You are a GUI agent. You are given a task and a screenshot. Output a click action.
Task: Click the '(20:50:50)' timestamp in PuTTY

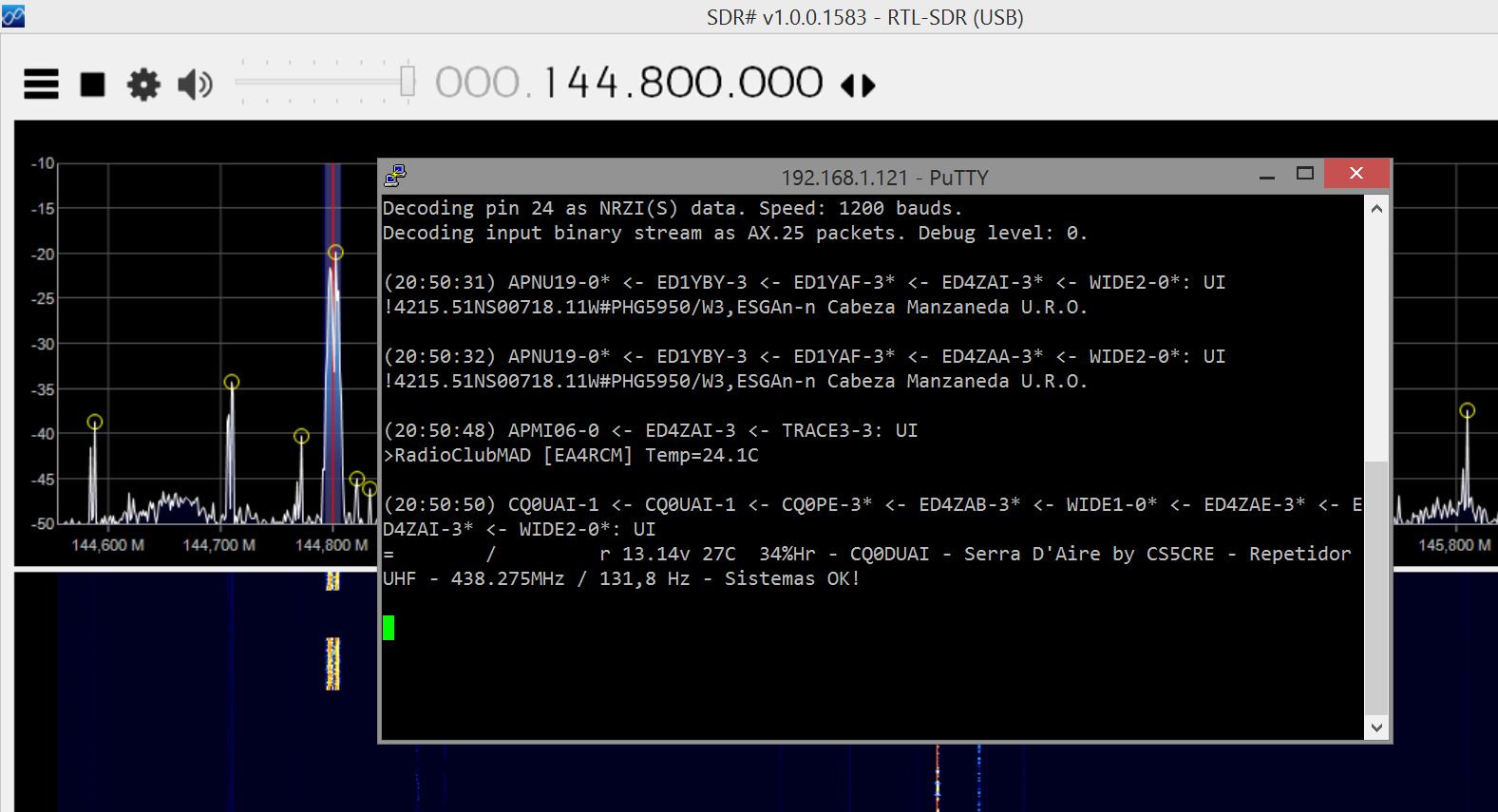point(440,504)
